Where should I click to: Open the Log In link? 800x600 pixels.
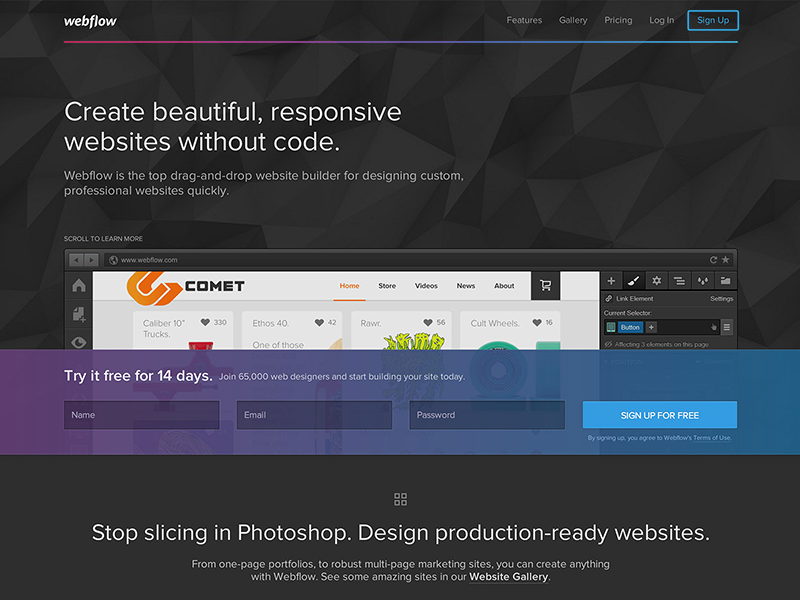tap(661, 20)
